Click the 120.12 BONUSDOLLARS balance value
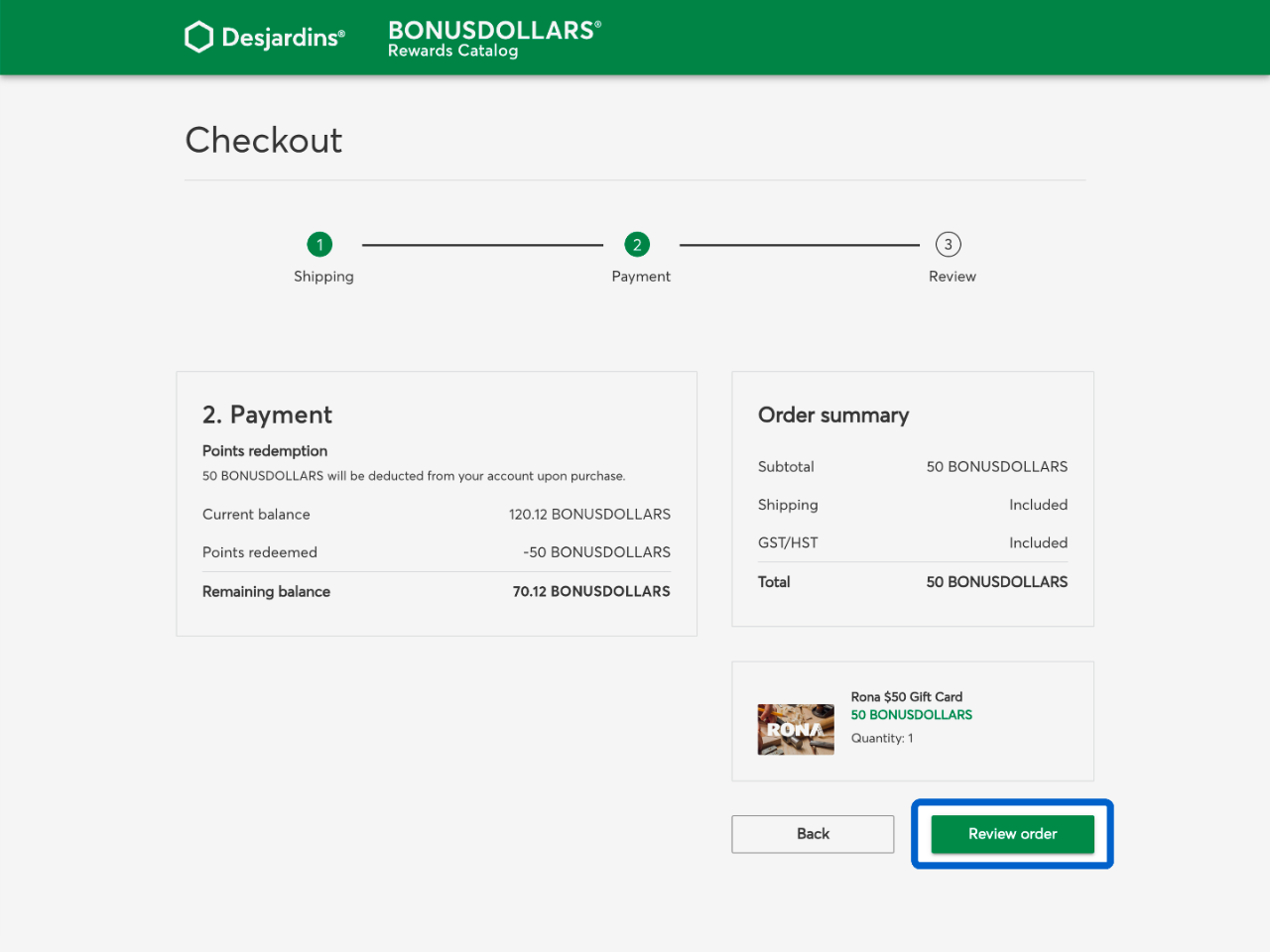The height and width of the screenshot is (952, 1270). pos(589,515)
